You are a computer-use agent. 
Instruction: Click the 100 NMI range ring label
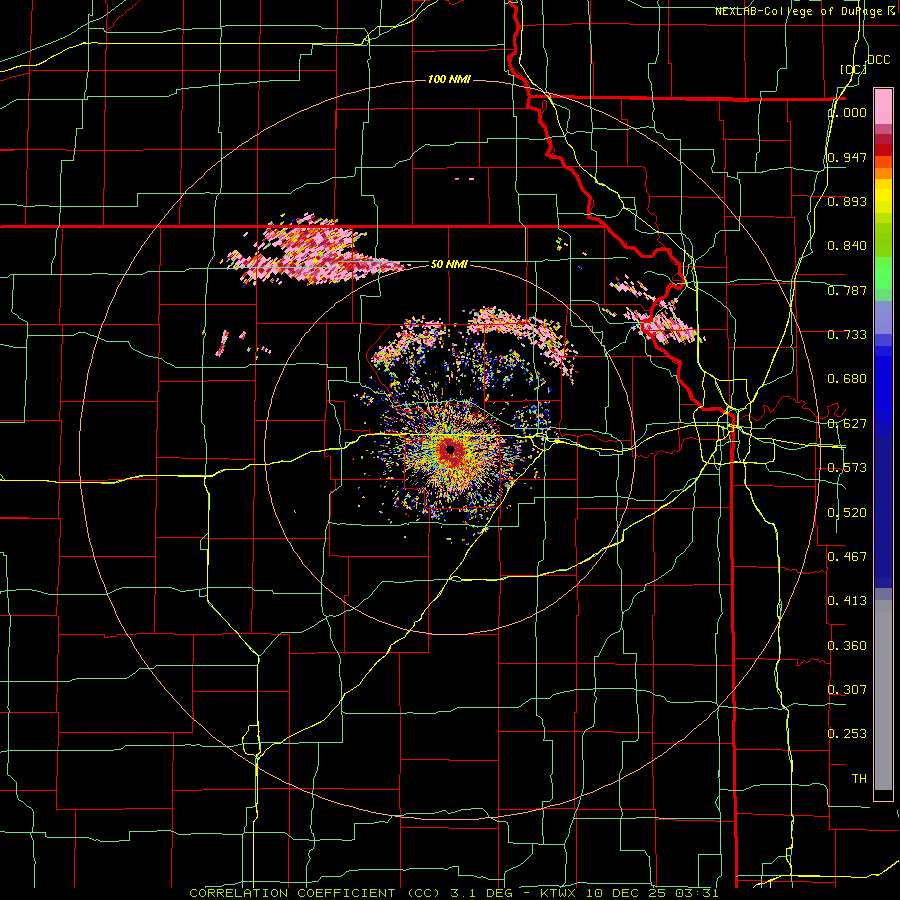coord(449,79)
